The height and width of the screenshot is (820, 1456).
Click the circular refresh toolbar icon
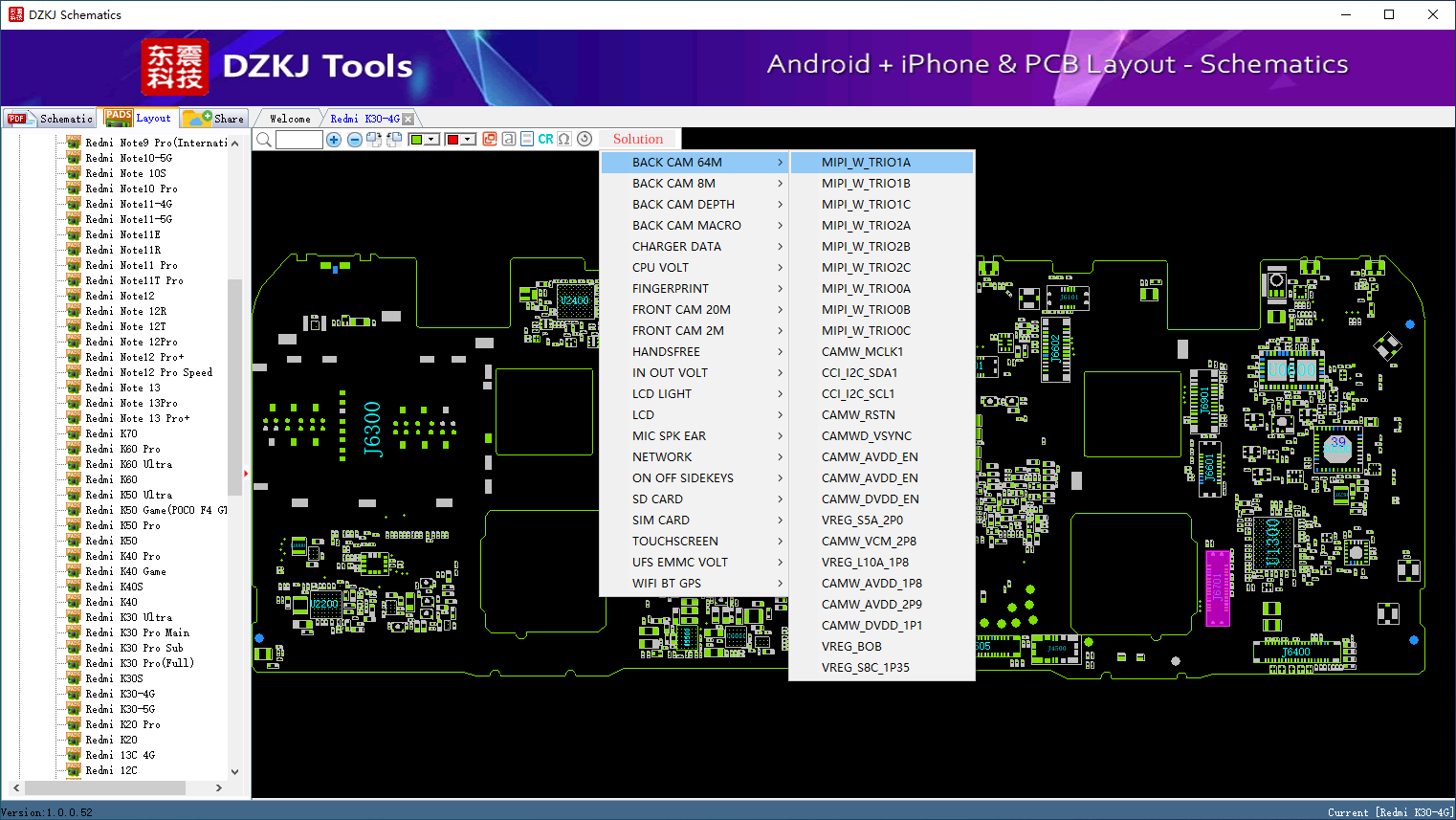(585, 139)
